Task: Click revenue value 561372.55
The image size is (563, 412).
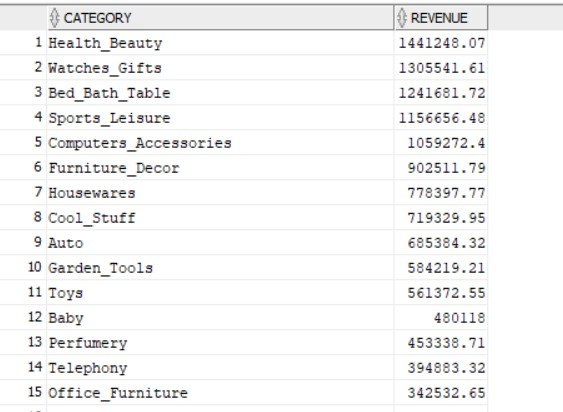Action: click(x=446, y=293)
